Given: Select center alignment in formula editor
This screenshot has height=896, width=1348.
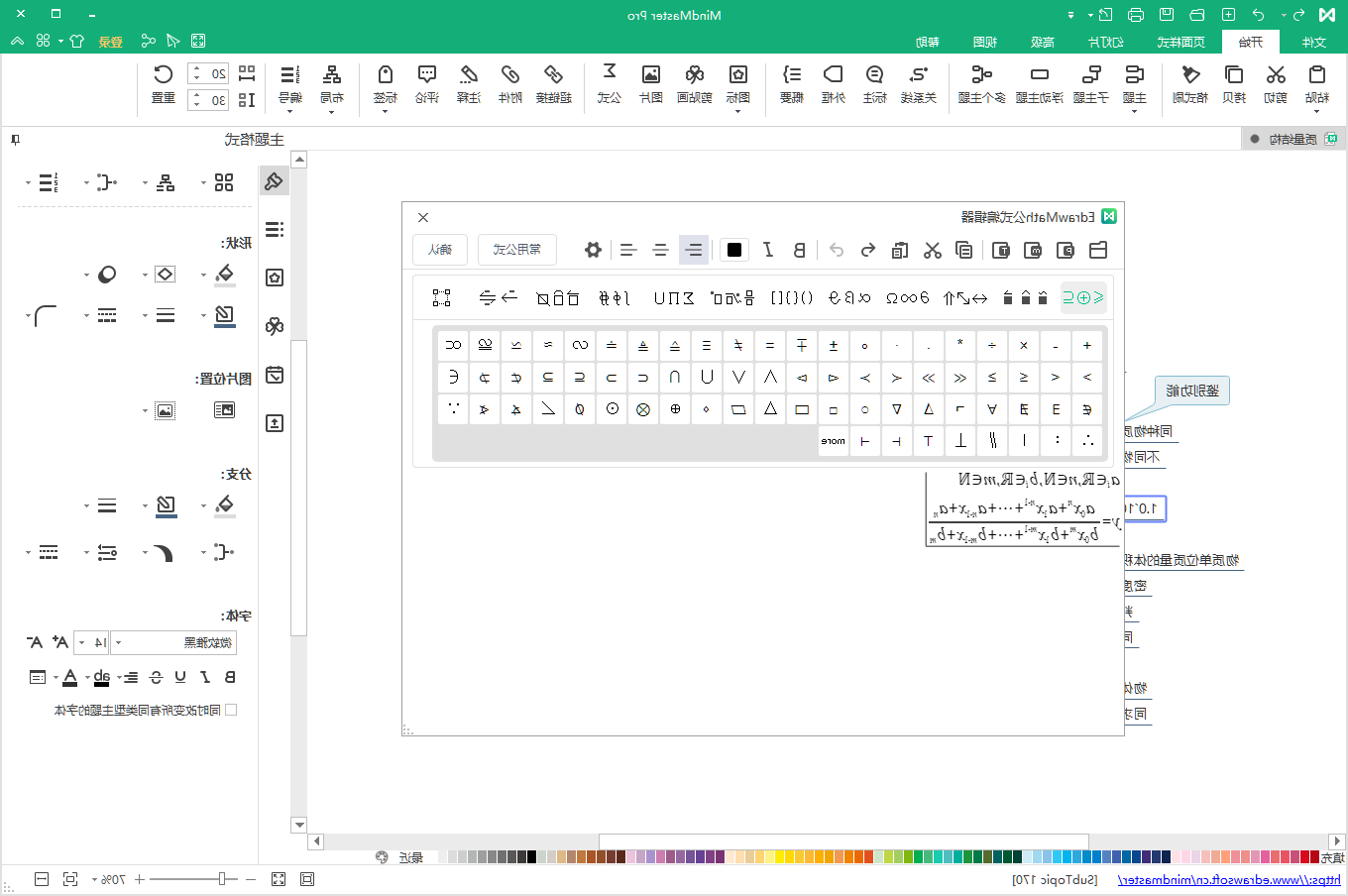Looking at the screenshot, I should coord(660,250).
